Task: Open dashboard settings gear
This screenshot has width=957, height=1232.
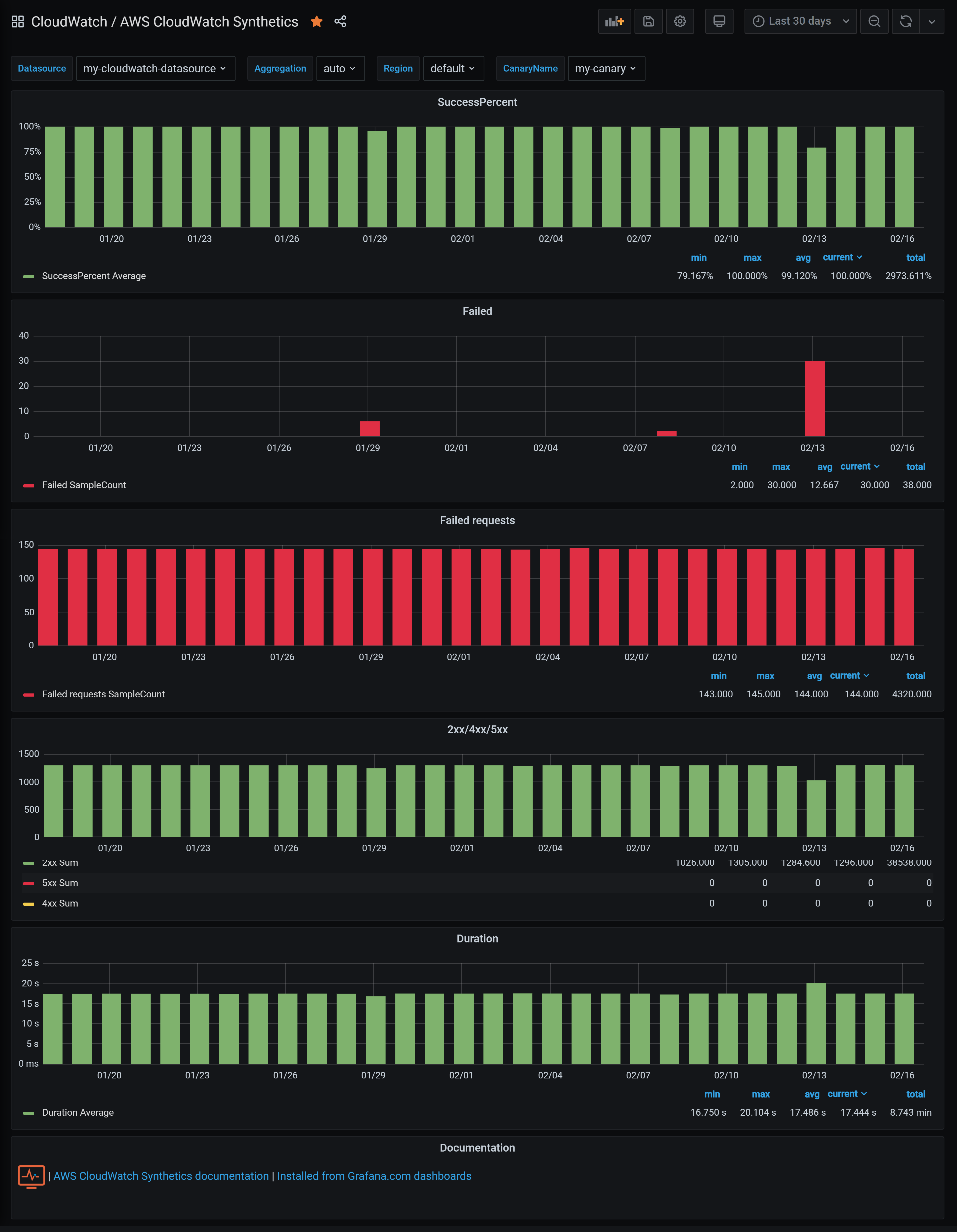Action: [680, 21]
